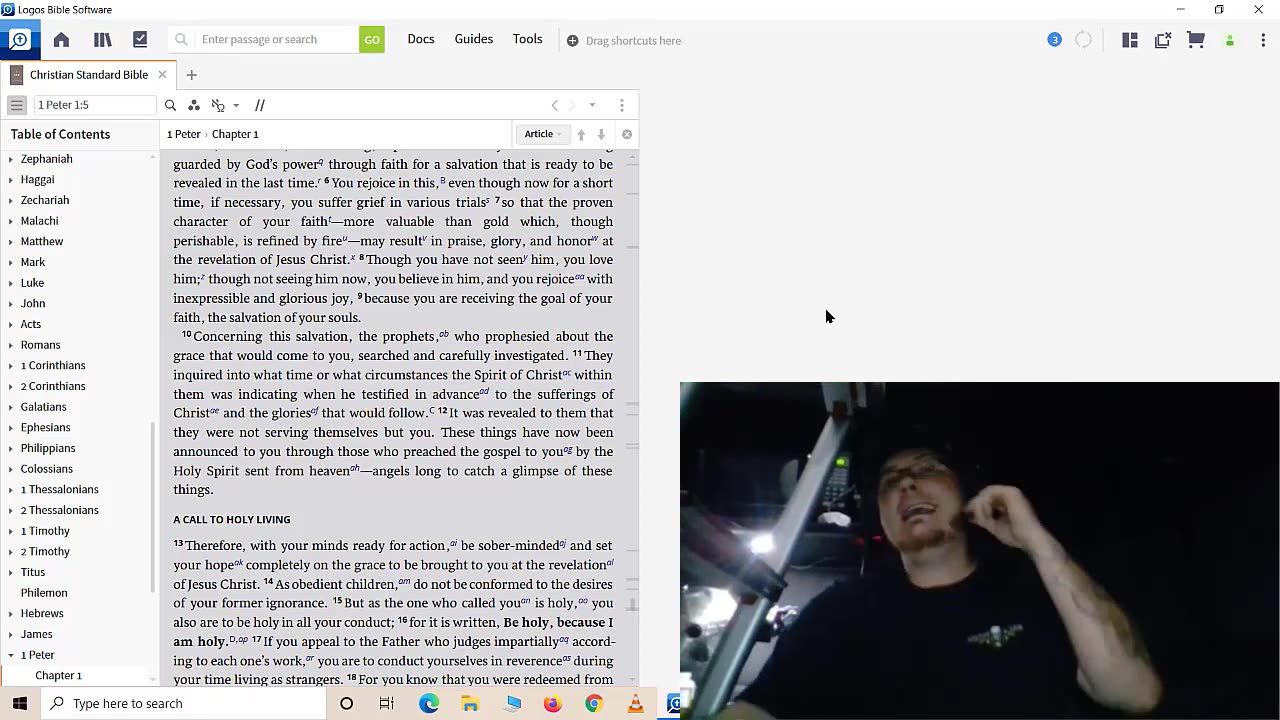This screenshot has width=1280, height=720.
Task: Open File Explorer from the taskbar
Action: pos(470,704)
